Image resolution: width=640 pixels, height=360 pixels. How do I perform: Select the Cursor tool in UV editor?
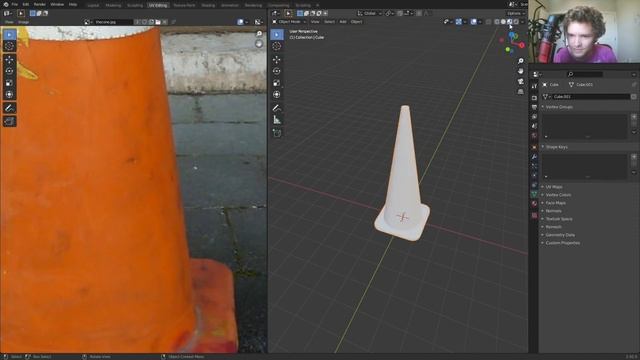coord(9,46)
